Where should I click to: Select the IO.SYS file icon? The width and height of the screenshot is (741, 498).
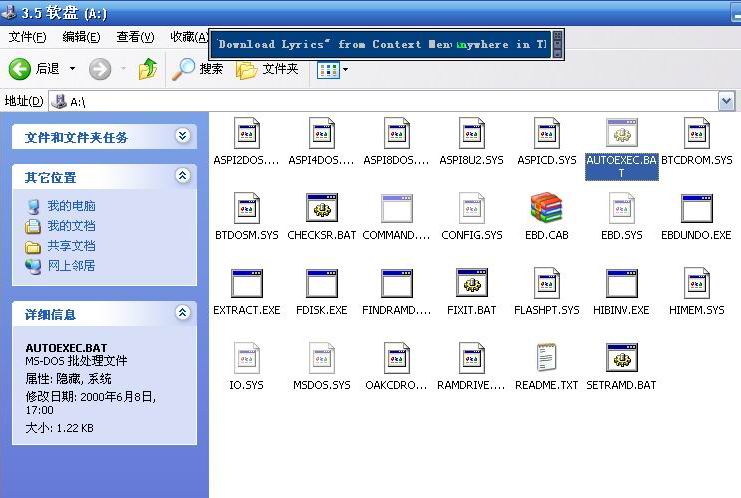(x=247, y=358)
